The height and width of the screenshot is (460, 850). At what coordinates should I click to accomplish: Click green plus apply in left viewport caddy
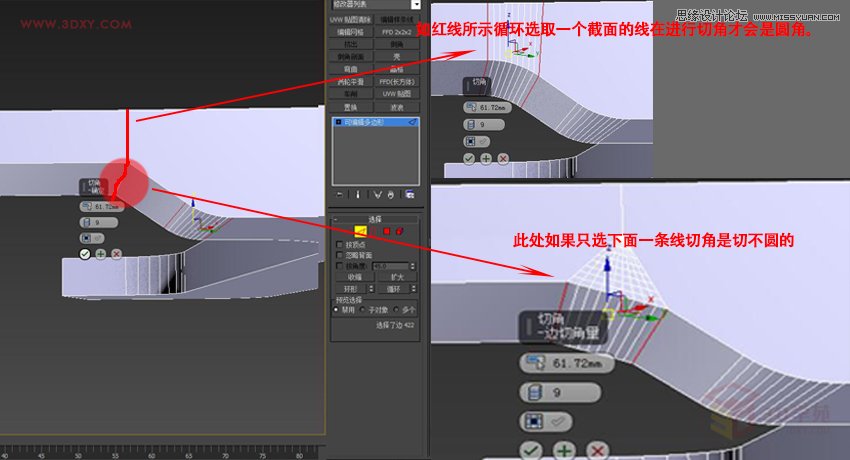point(100,254)
